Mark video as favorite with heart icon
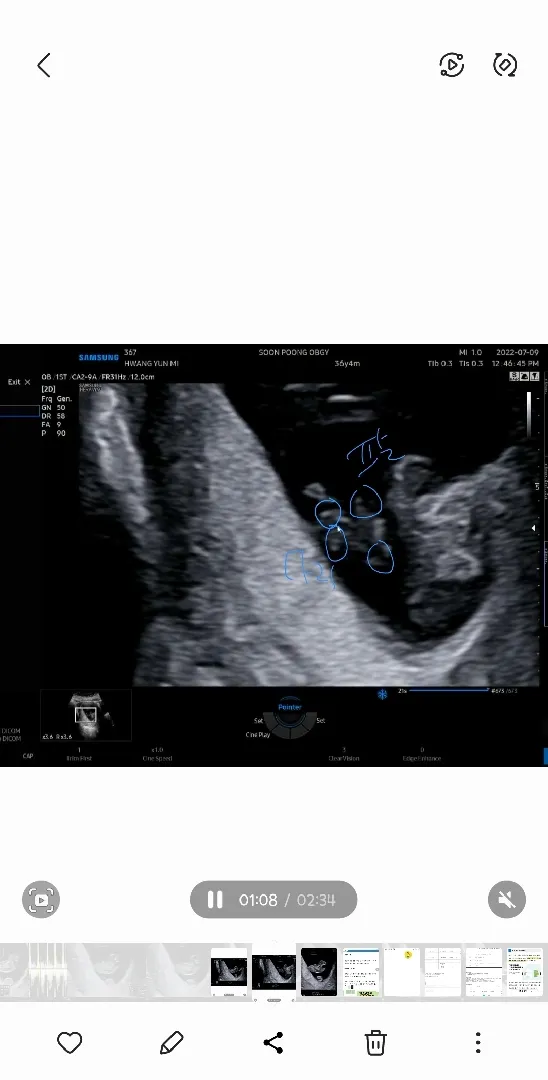The height and width of the screenshot is (1080, 548). [x=70, y=1042]
